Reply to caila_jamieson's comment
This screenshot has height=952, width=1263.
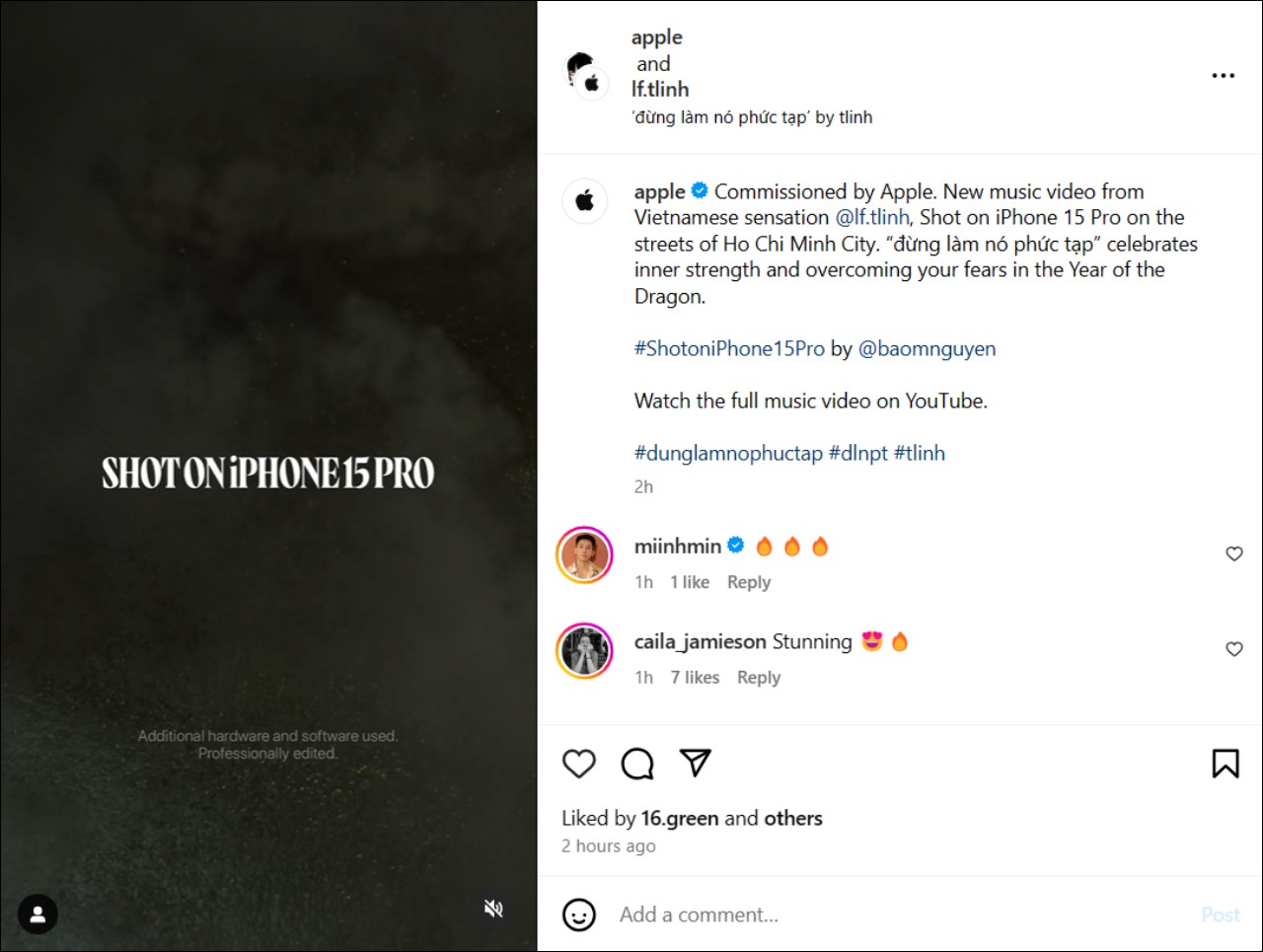[x=759, y=678]
